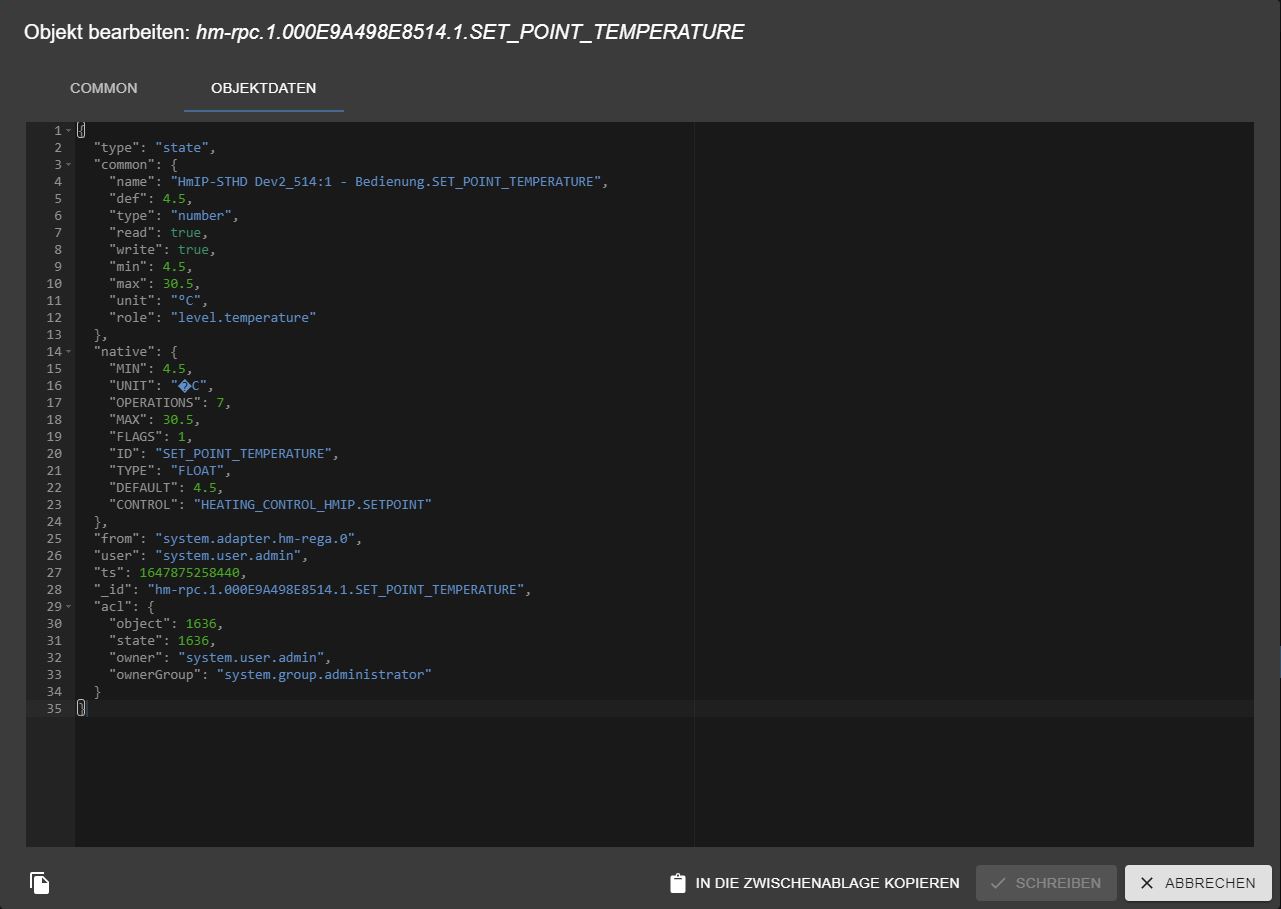Click the disabled SCHREIBEN button
Viewport: 1281px width, 909px height.
(1046, 883)
